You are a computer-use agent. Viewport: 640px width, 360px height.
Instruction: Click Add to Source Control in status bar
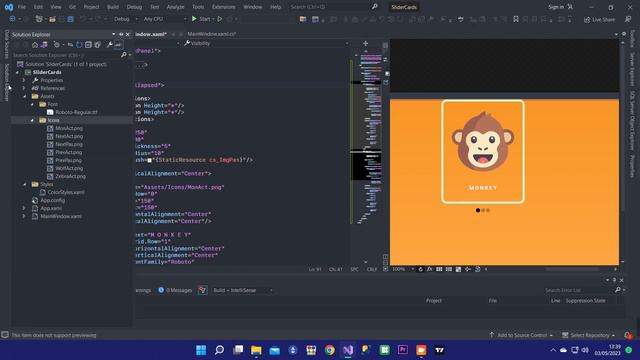pos(521,335)
